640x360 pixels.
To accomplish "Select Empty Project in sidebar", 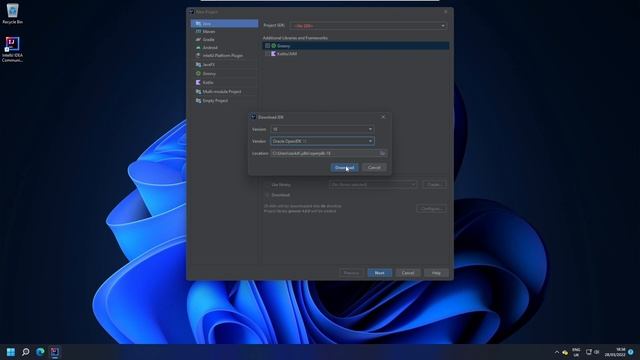I will point(224,100).
